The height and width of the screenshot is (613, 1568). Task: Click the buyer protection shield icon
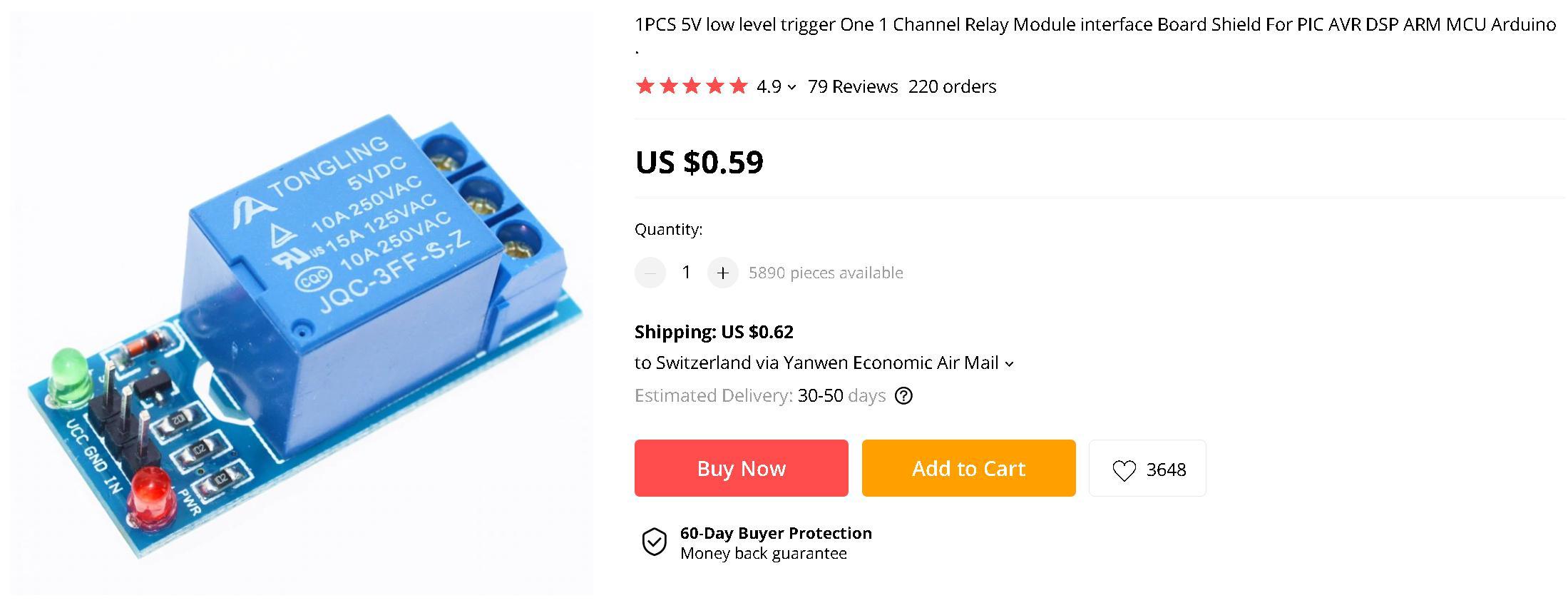pyautogui.click(x=654, y=542)
